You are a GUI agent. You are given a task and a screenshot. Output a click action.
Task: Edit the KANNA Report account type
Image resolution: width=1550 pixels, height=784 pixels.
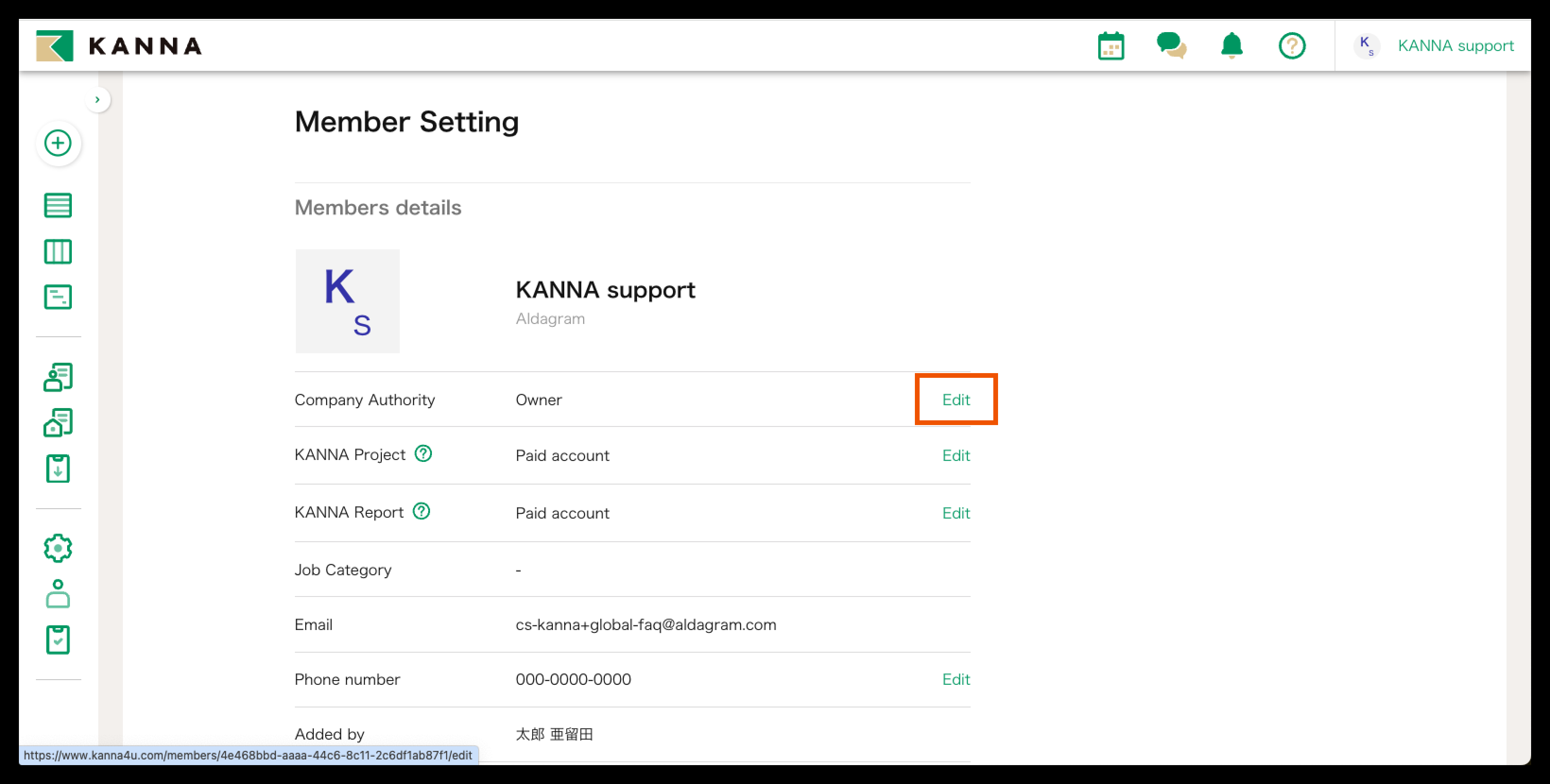coord(956,513)
